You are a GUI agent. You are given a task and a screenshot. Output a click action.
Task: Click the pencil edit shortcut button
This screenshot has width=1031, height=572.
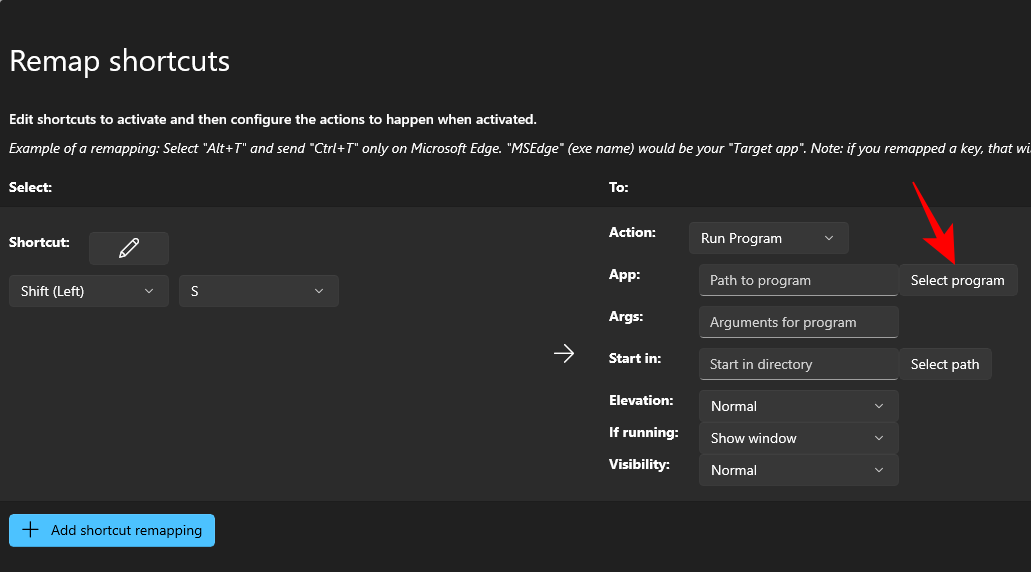coord(129,248)
